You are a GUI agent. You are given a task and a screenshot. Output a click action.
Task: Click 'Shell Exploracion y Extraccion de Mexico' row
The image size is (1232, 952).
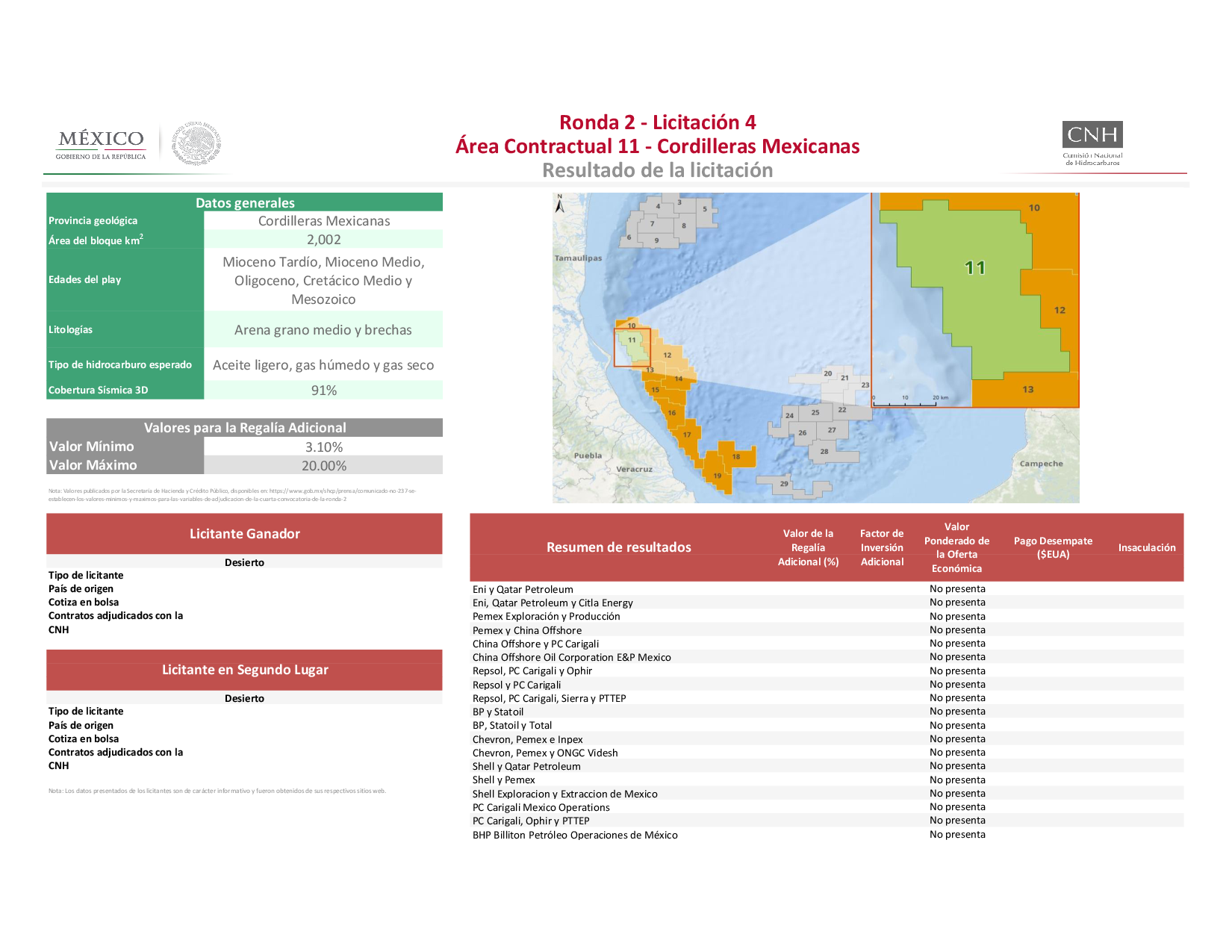[x=827, y=794]
